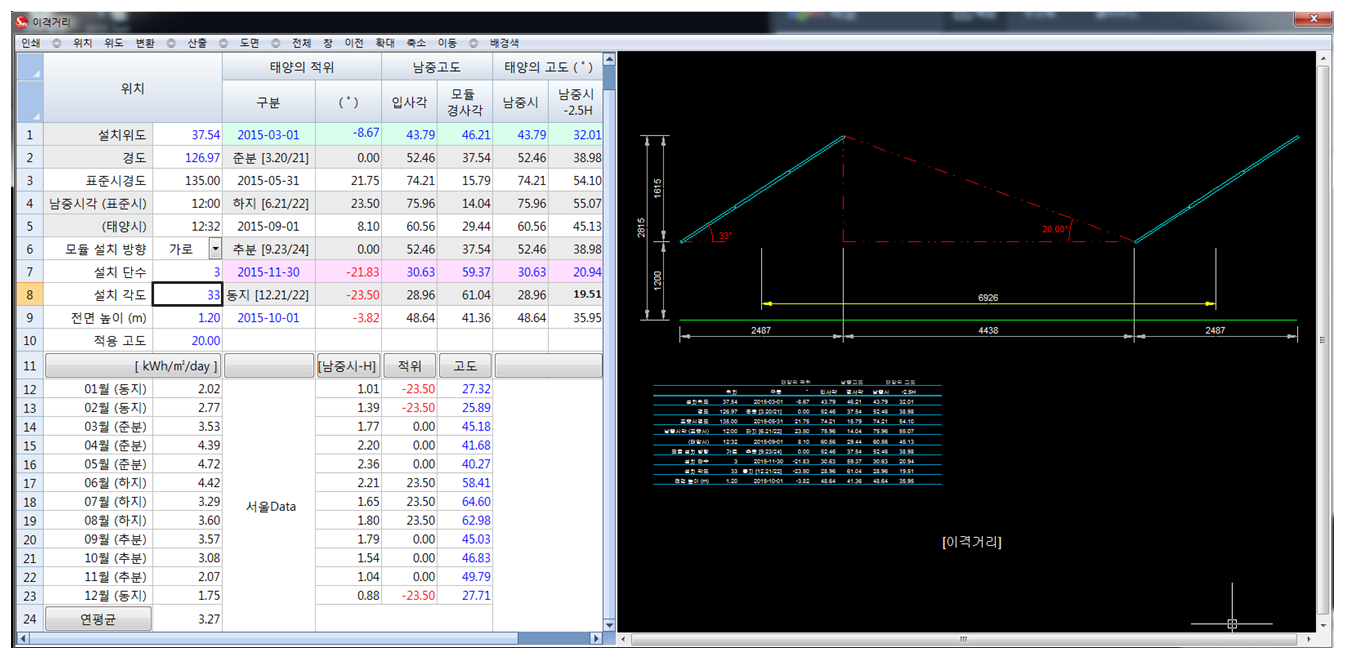Click the 모듈 경사각 sub-header
1347x662 pixels.
(x=465, y=102)
